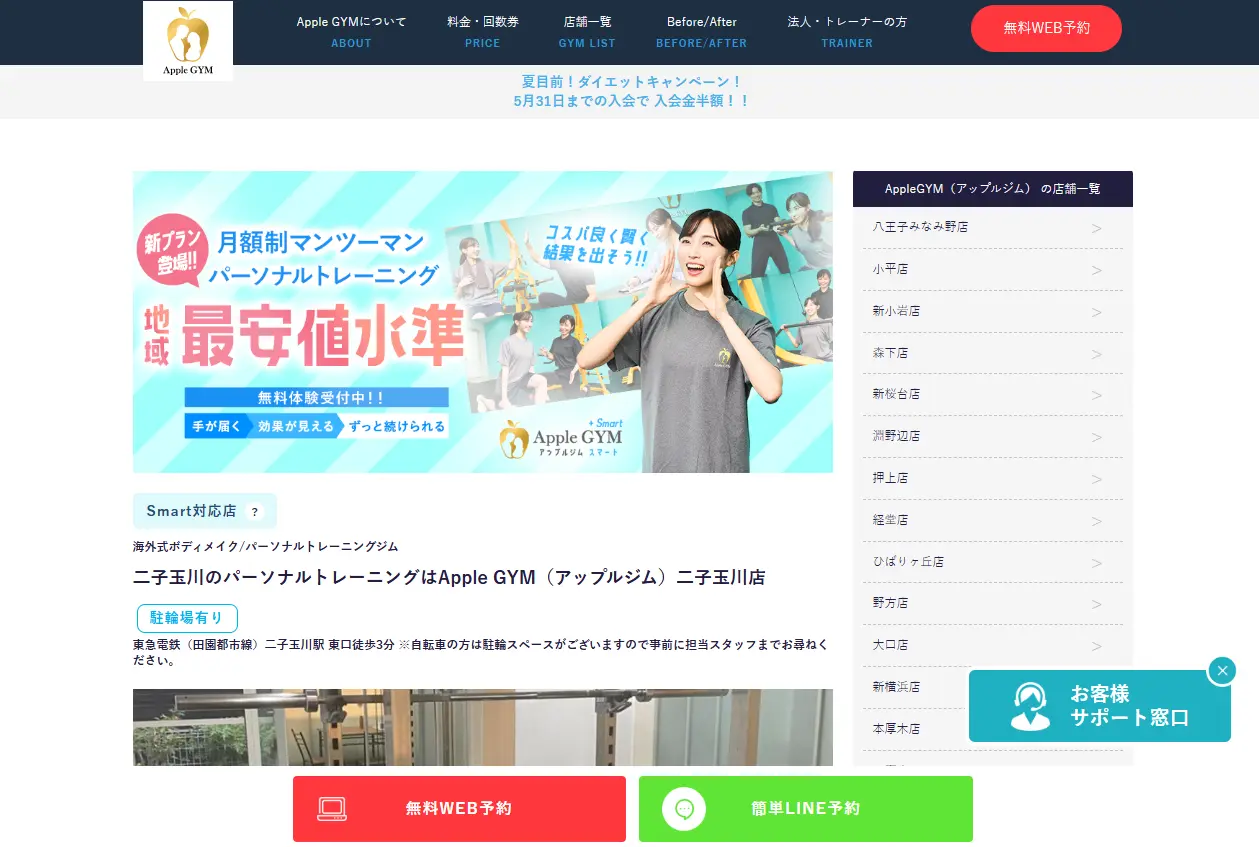Open the Before/After menu item
This screenshot has height=847, width=1259.
coord(701,32)
